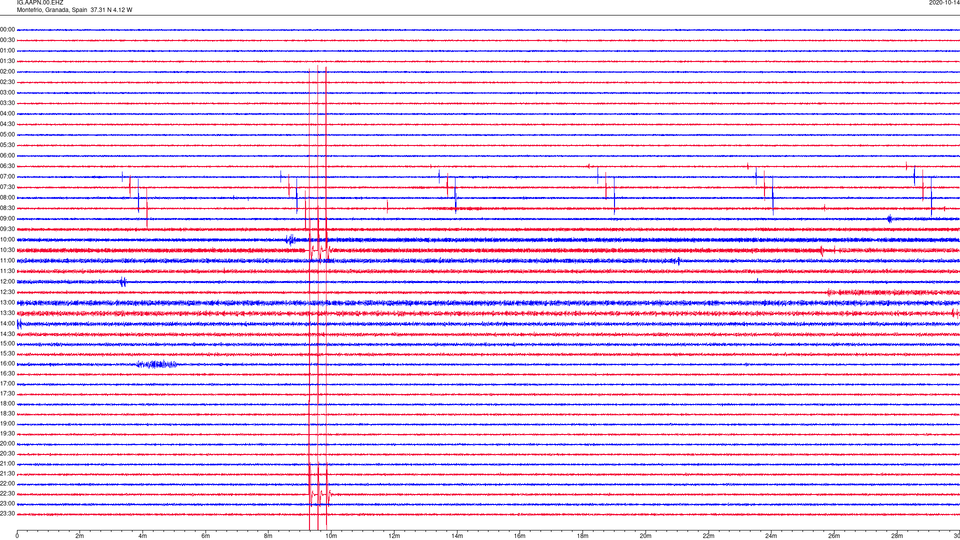Click the 12:00 time label
Image resolution: width=960 pixels, height=540 pixels.
click(7, 282)
